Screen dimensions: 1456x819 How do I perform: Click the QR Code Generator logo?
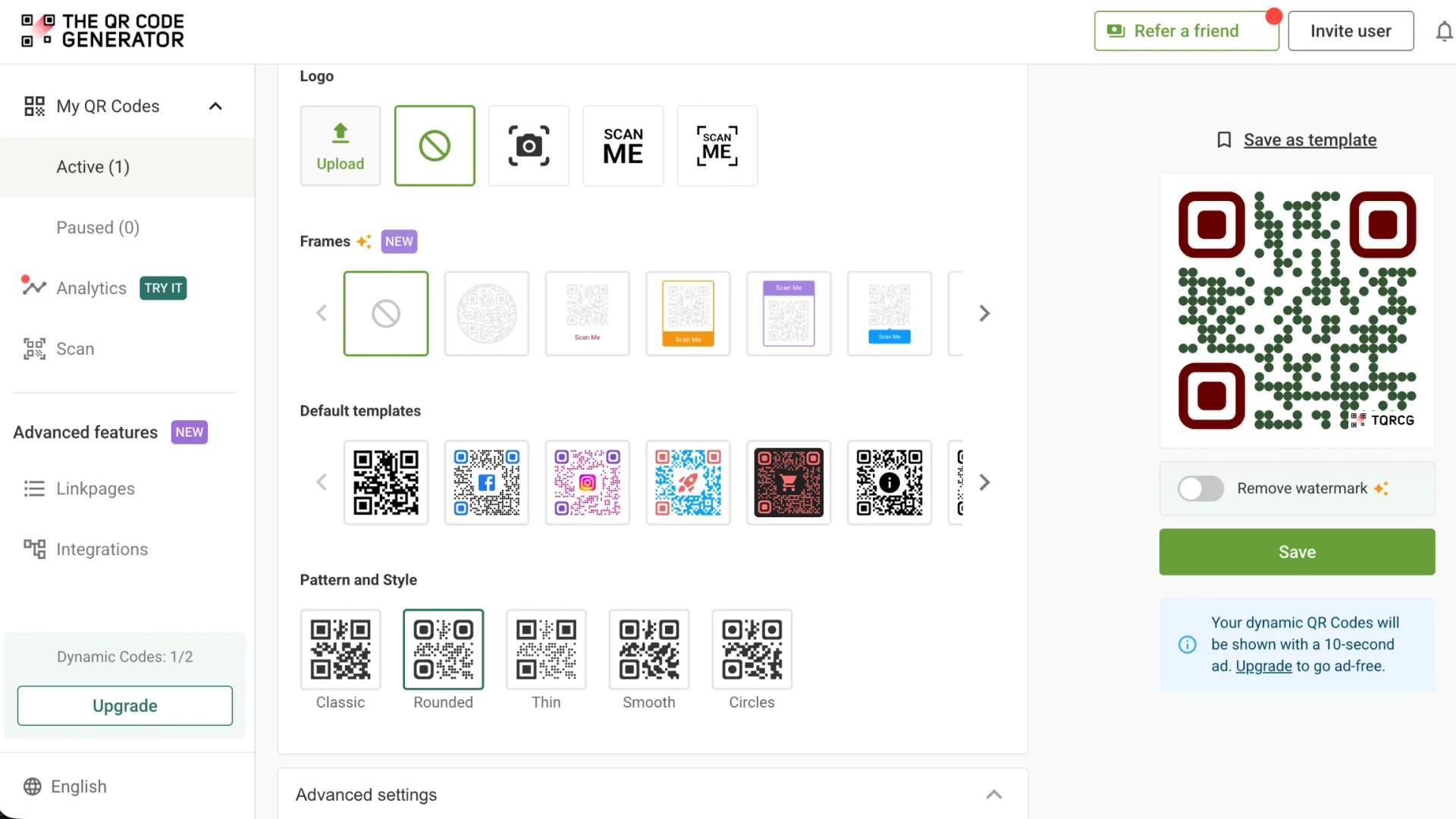click(102, 31)
